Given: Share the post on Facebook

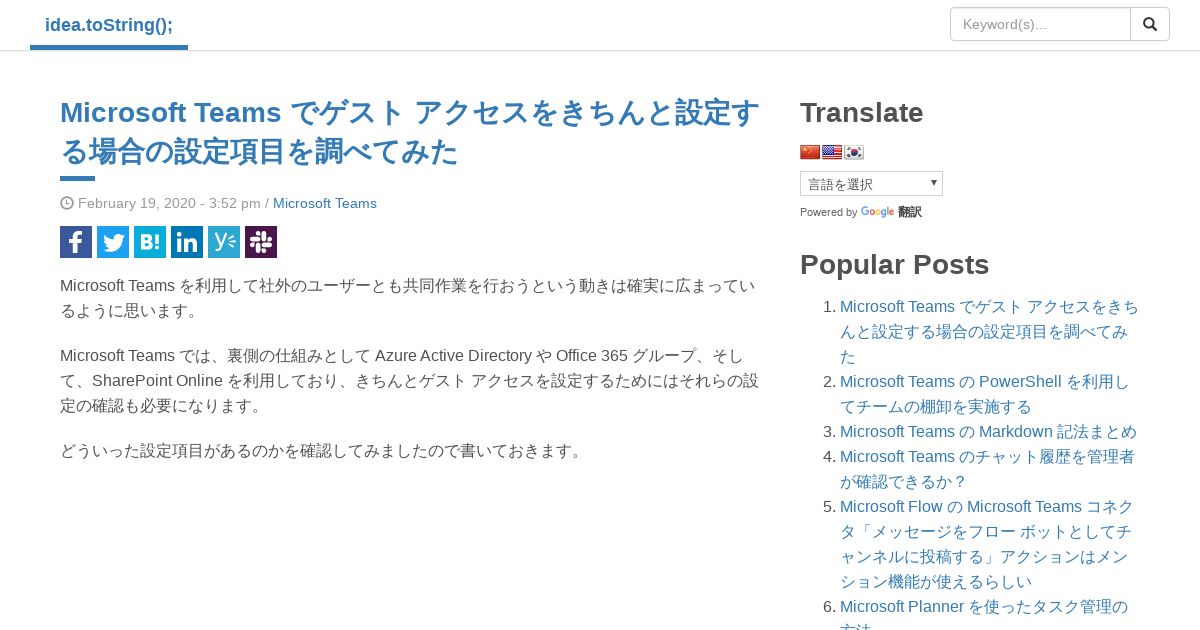Looking at the screenshot, I should coord(76,242).
